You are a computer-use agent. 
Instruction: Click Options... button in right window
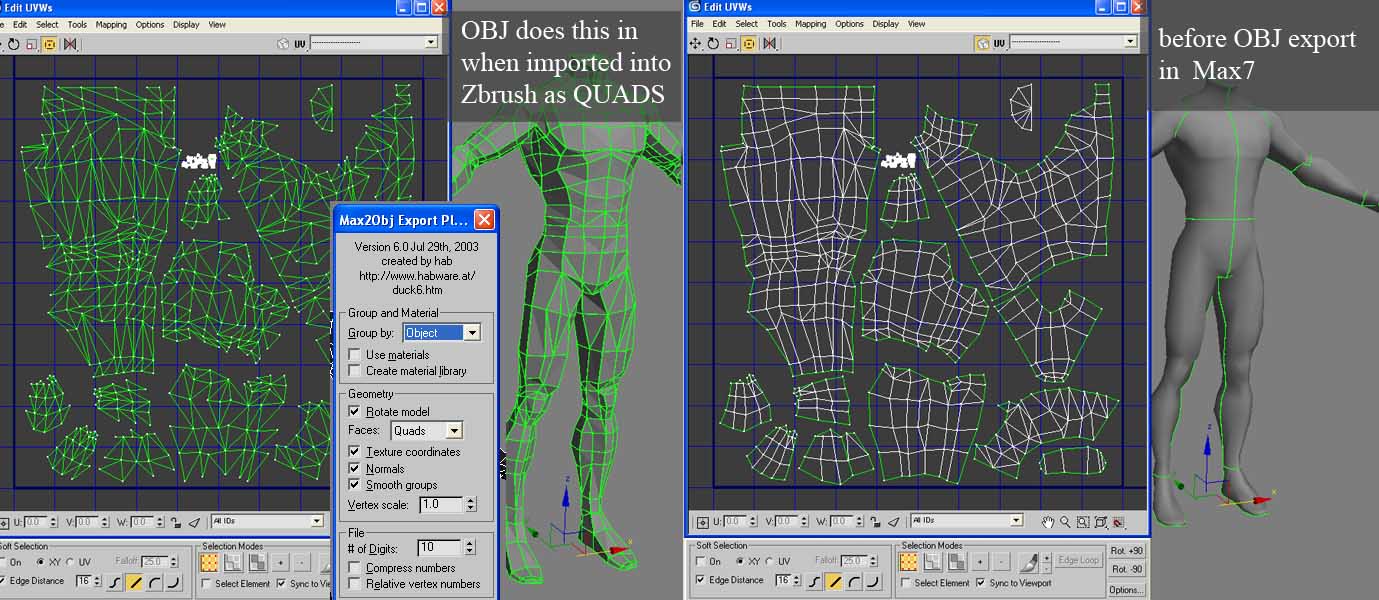coord(1127,589)
